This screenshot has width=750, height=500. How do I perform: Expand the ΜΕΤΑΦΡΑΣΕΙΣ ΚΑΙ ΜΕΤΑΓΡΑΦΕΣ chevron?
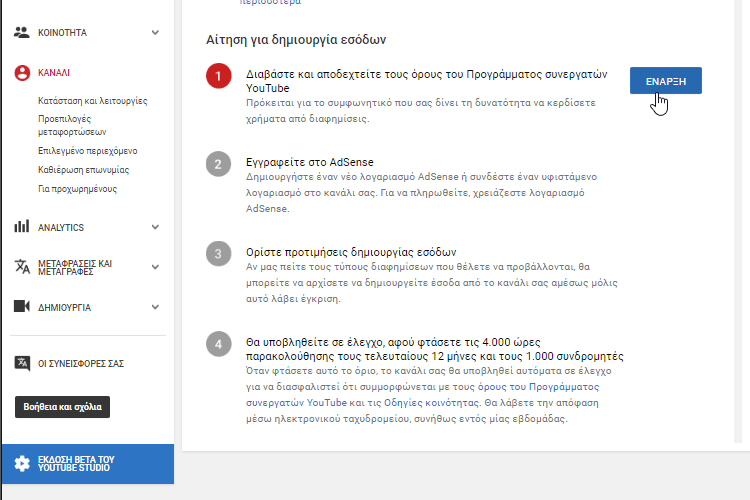click(x=155, y=267)
